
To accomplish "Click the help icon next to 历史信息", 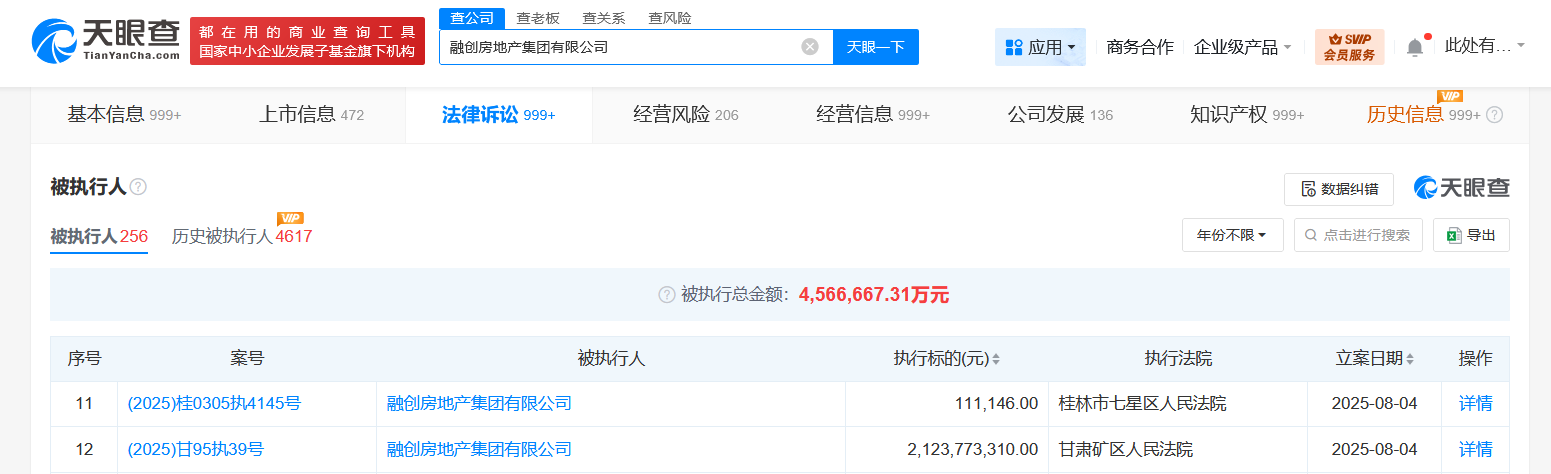I will [x=1494, y=115].
